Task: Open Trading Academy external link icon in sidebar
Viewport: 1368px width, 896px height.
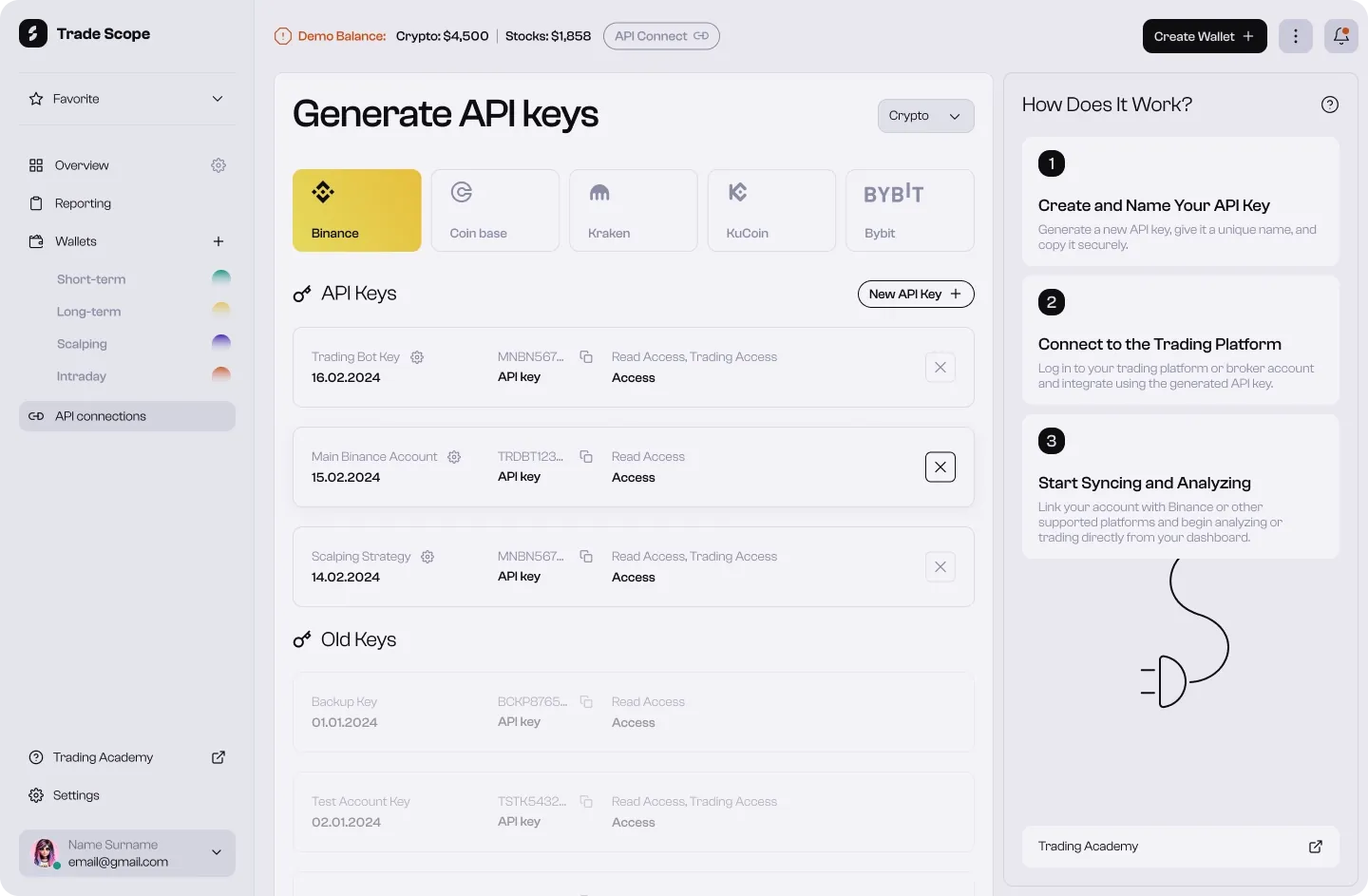Action: tap(218, 757)
